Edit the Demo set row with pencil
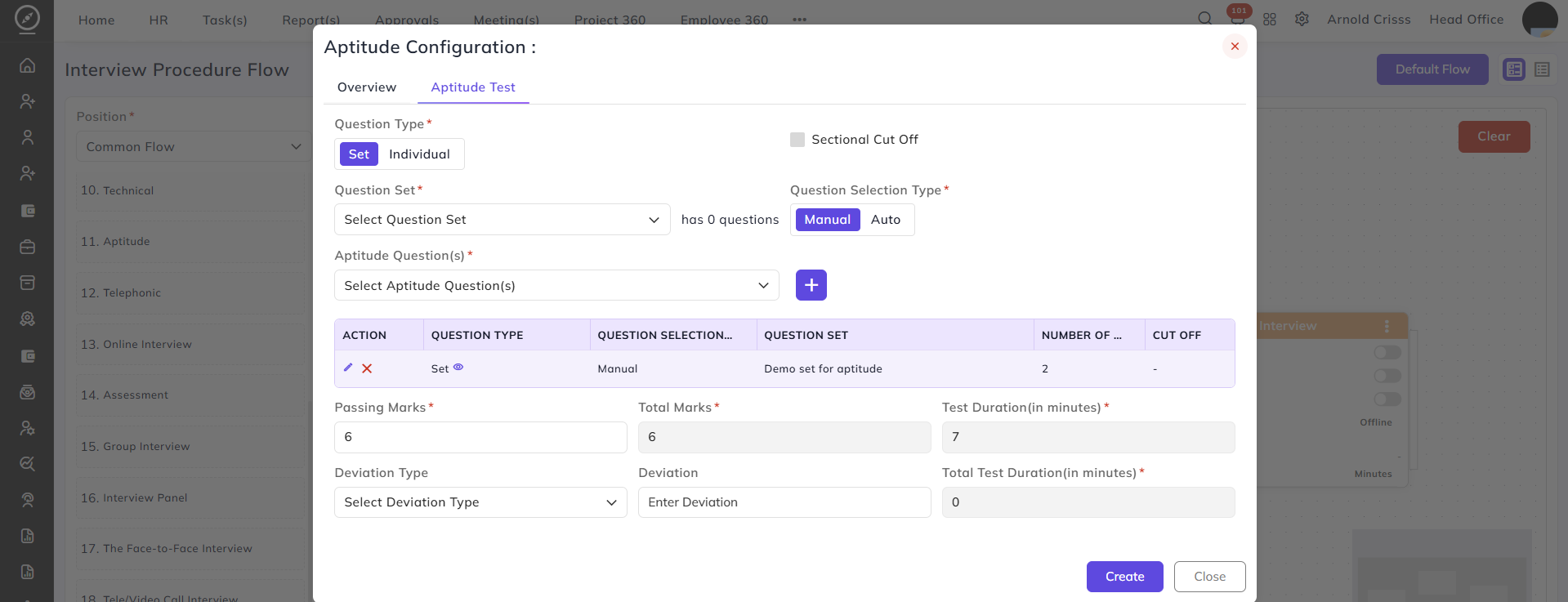 [348, 368]
